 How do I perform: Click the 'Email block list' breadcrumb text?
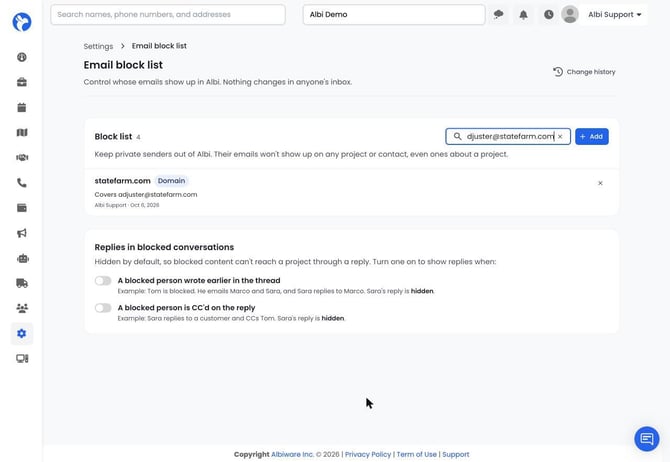point(159,46)
